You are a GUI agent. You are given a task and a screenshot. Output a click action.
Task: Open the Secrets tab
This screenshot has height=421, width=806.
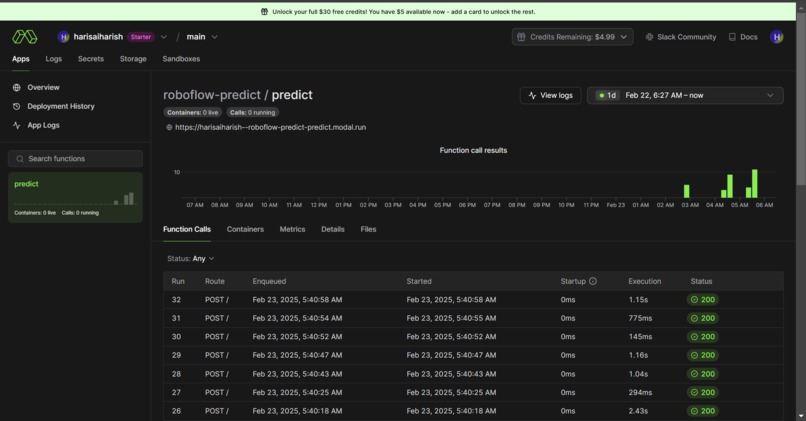[91, 59]
